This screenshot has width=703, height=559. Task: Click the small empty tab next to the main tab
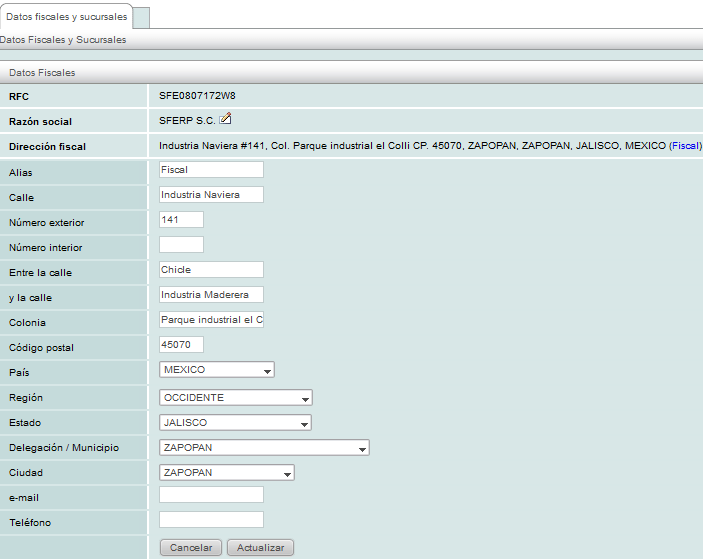[x=141, y=17]
